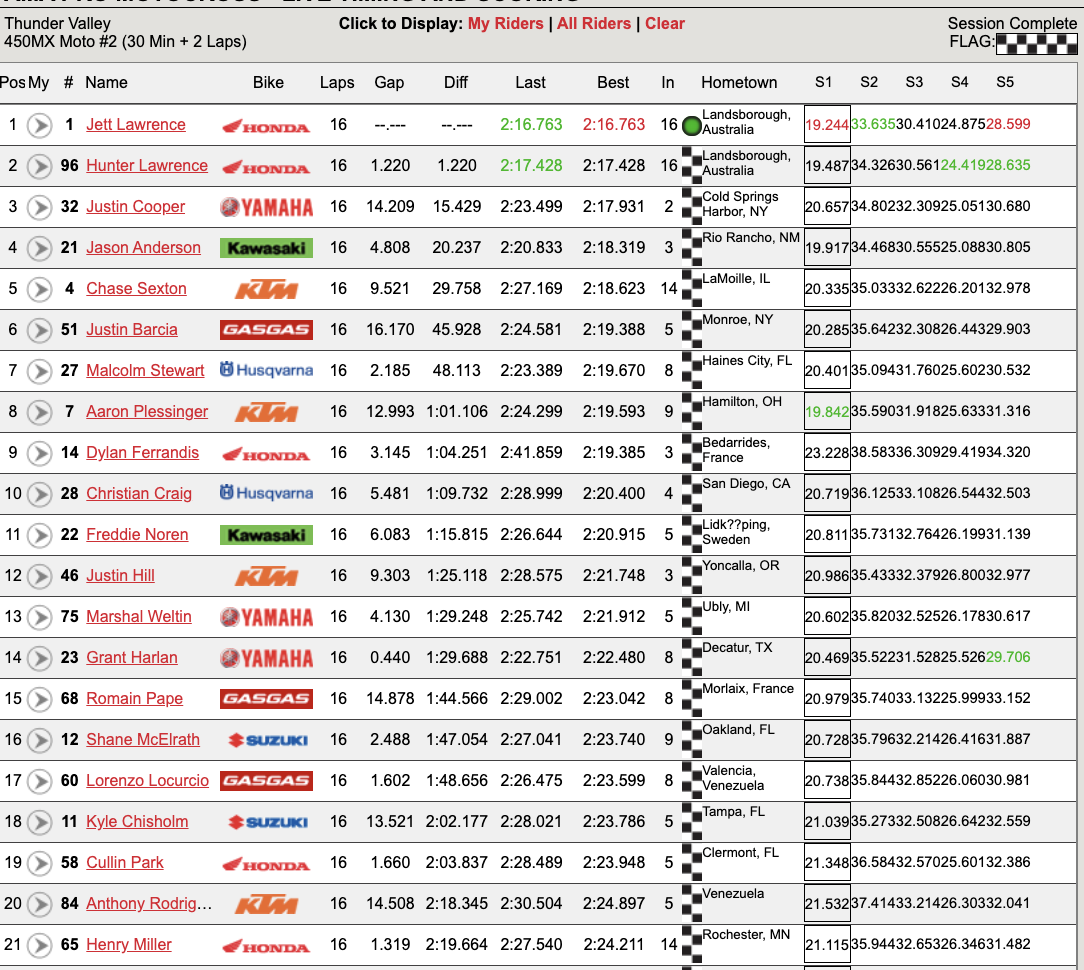
Task: Click the Clear display option
Action: point(665,23)
